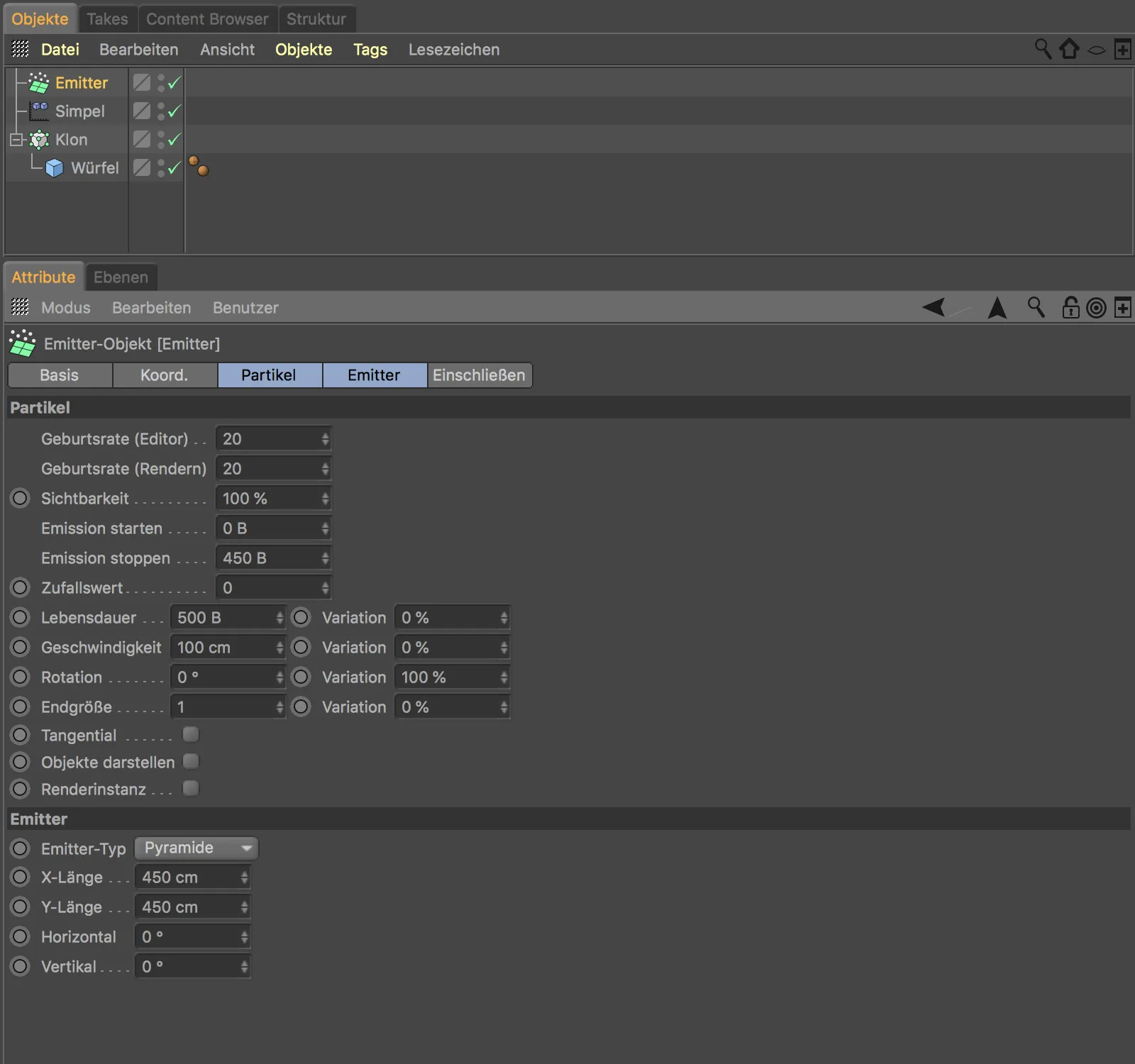Click the eye icon in Objects manager toolbar
Viewport: 1135px width, 1064px height.
1097,50
